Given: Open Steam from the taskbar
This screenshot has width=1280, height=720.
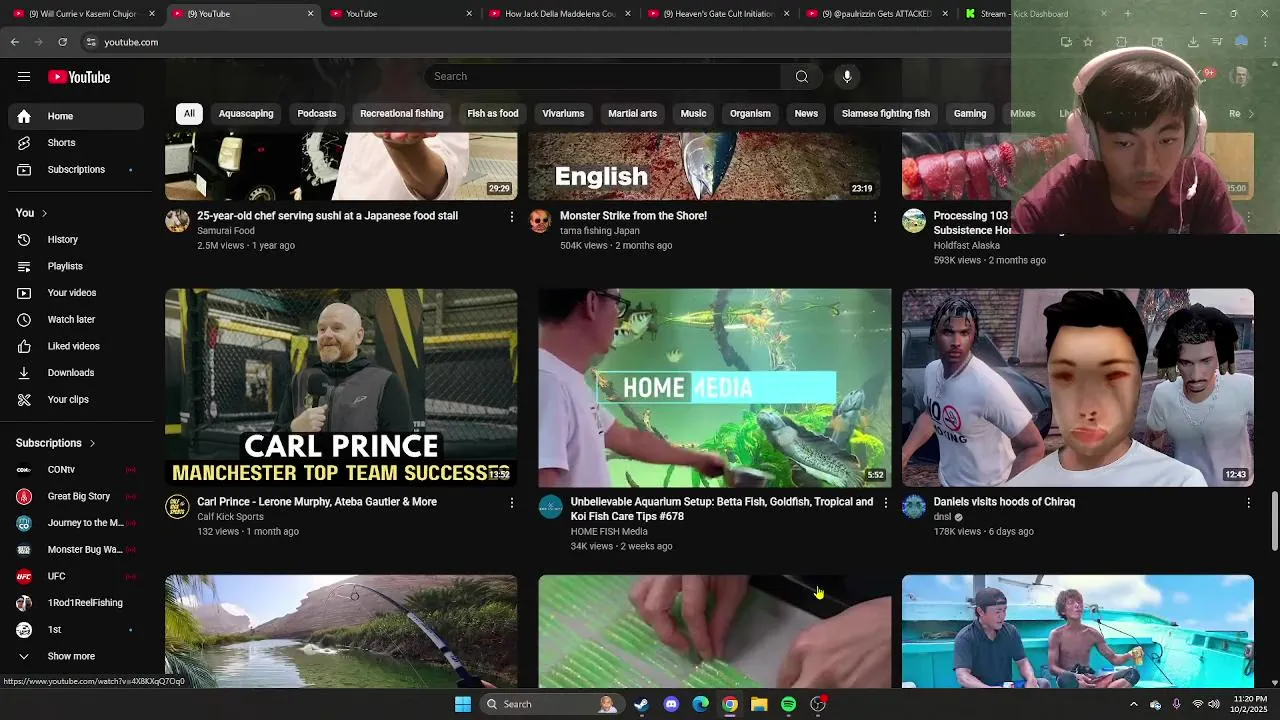Looking at the screenshot, I should click(x=641, y=704).
